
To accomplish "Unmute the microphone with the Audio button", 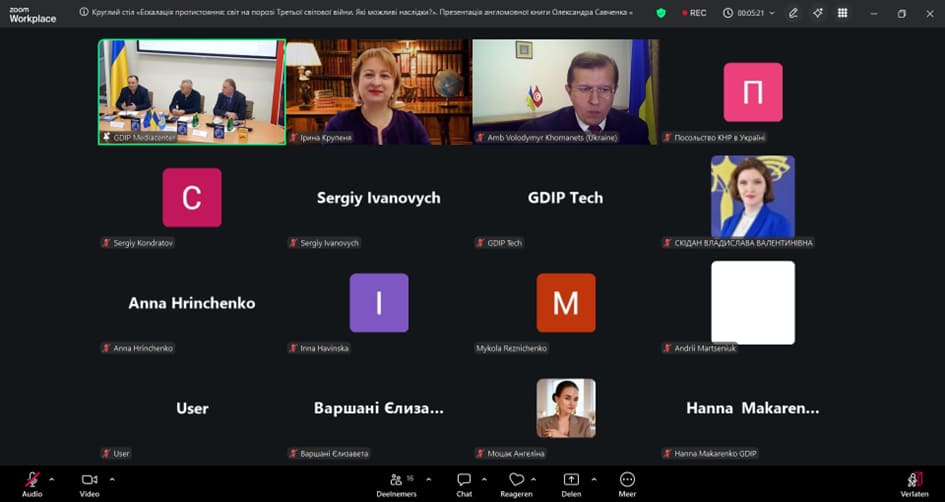I will pos(32,481).
